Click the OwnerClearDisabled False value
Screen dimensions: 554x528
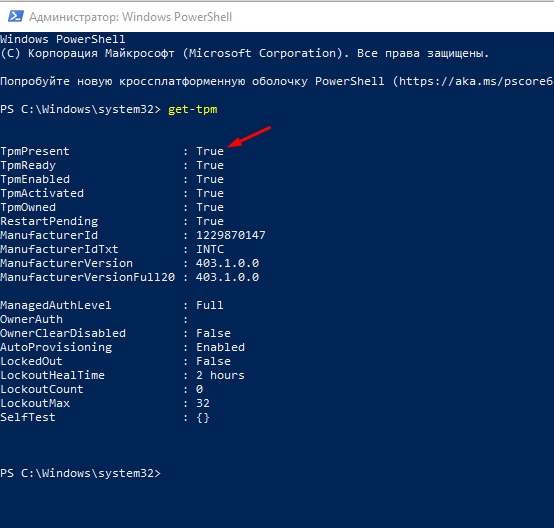213,333
